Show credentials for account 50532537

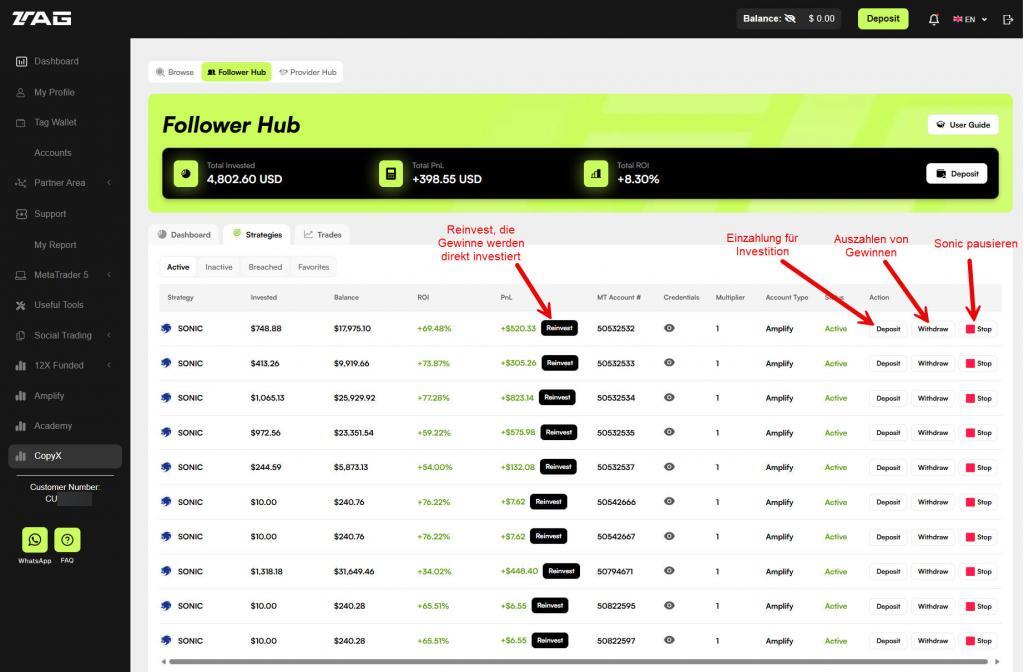(669, 467)
